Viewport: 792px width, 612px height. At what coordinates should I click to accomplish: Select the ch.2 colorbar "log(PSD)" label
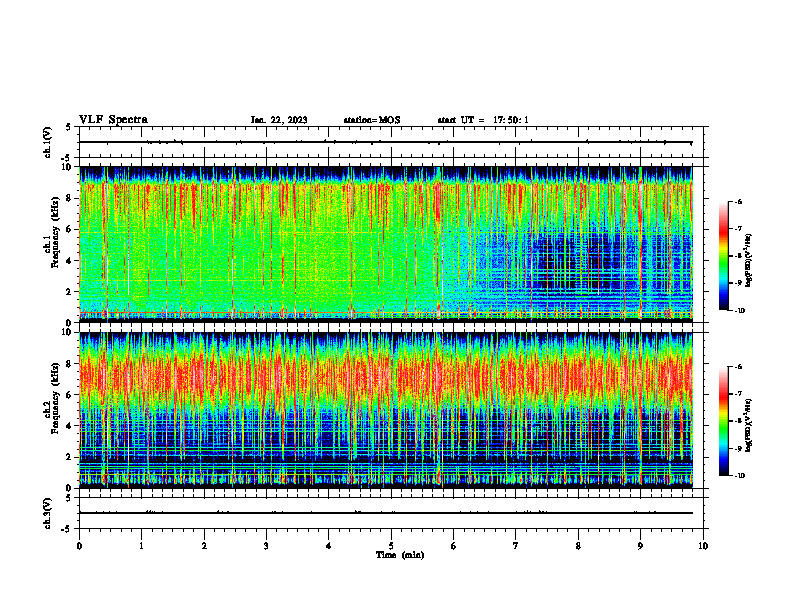click(x=749, y=425)
